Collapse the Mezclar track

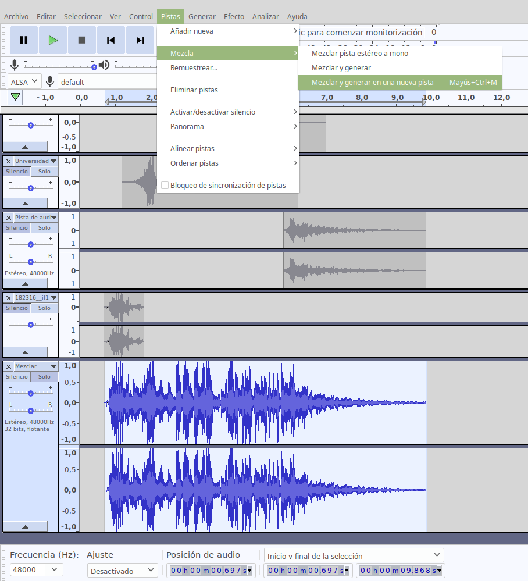point(25,527)
